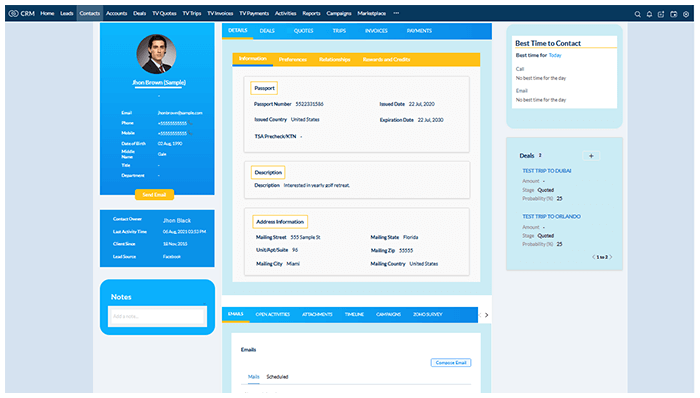Open the Deals module in top navigation
The height and width of the screenshot is (398, 700).
click(x=139, y=13)
